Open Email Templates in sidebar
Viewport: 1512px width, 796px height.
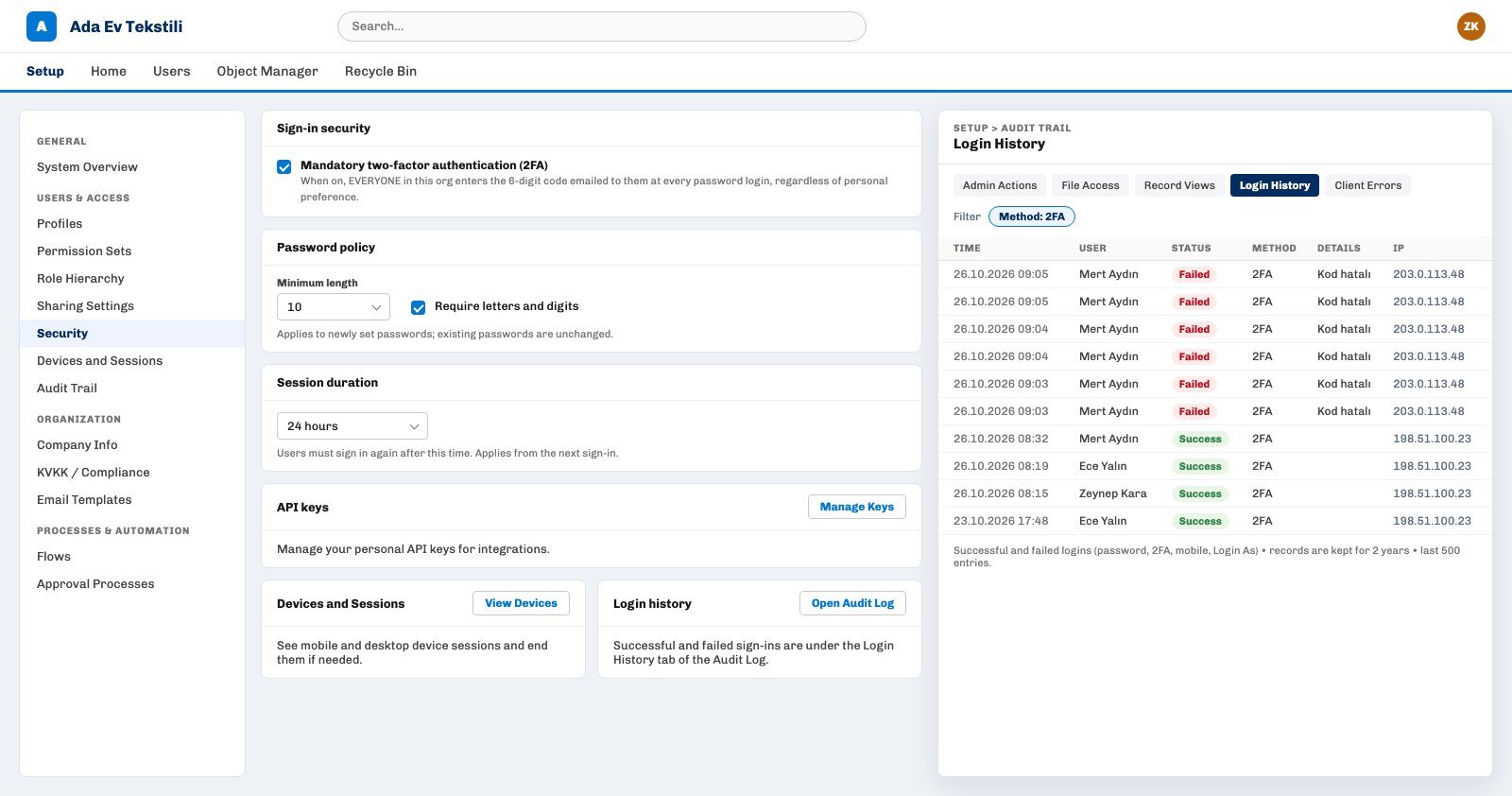[x=132, y=500]
